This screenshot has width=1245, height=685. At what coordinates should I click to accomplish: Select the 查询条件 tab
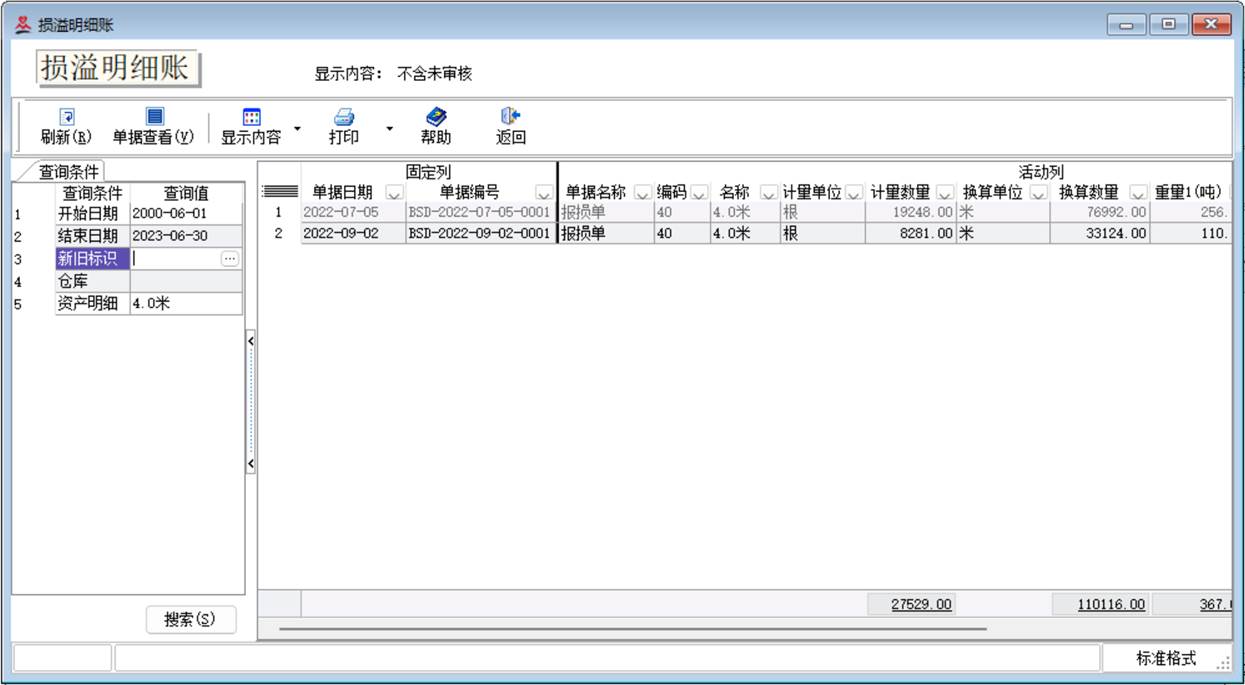pyautogui.click(x=68, y=172)
